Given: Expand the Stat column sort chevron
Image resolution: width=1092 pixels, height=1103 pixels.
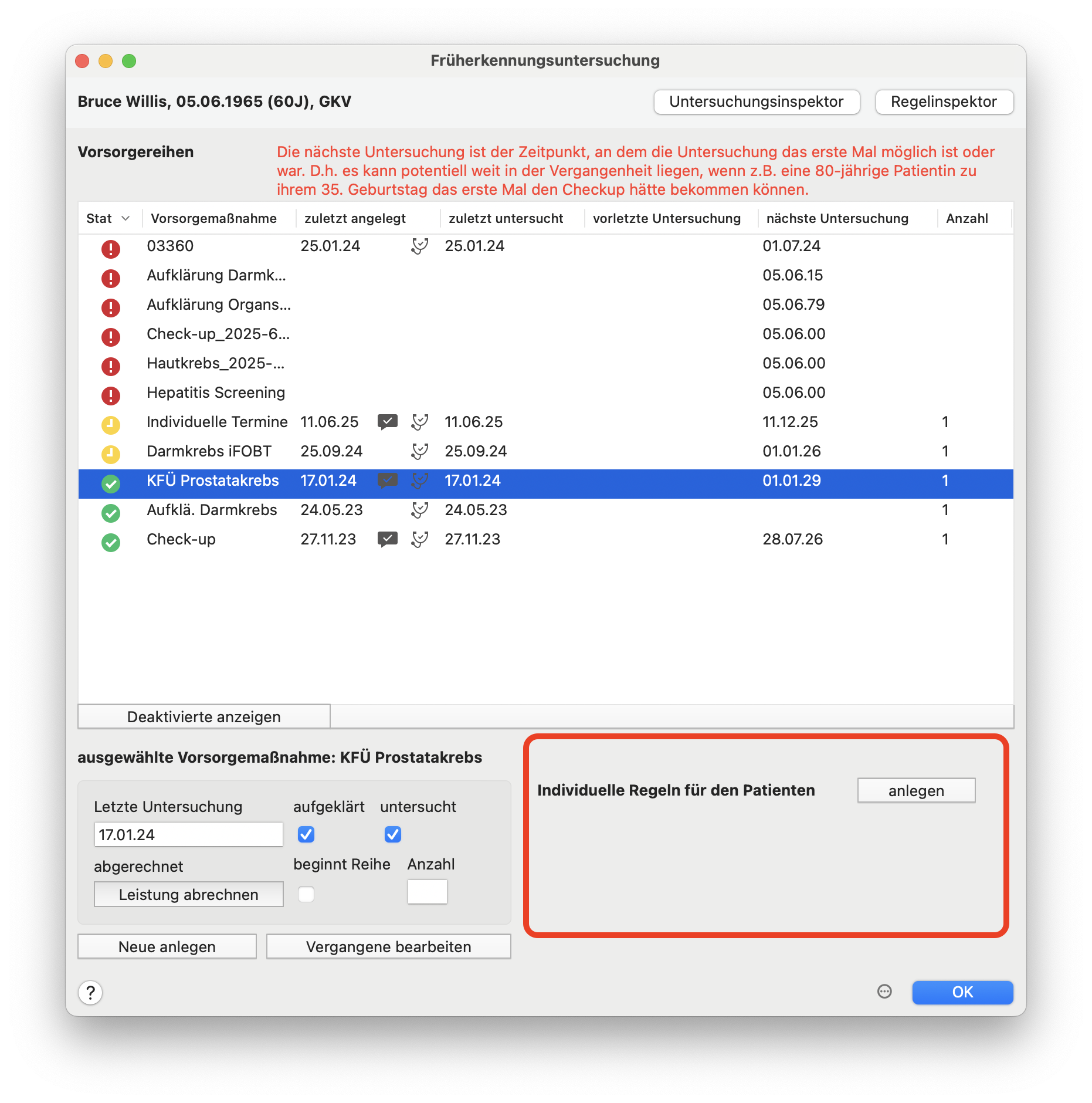Looking at the screenshot, I should [x=126, y=218].
